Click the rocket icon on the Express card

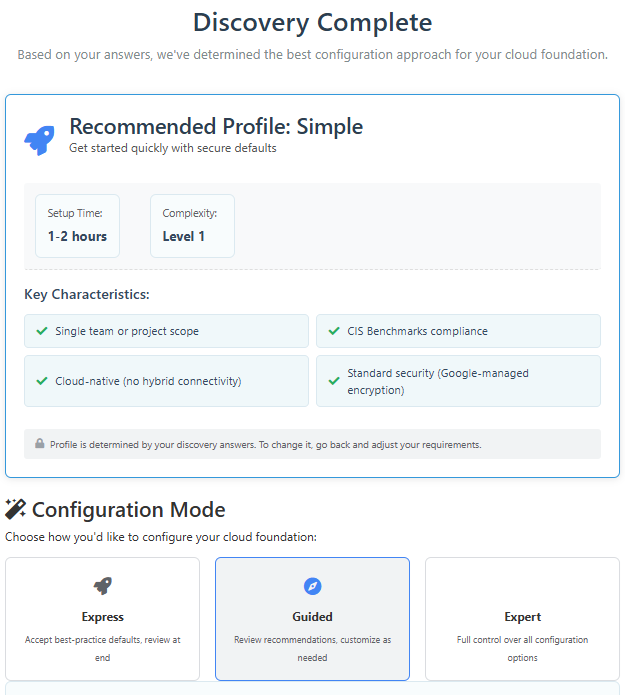click(102, 586)
